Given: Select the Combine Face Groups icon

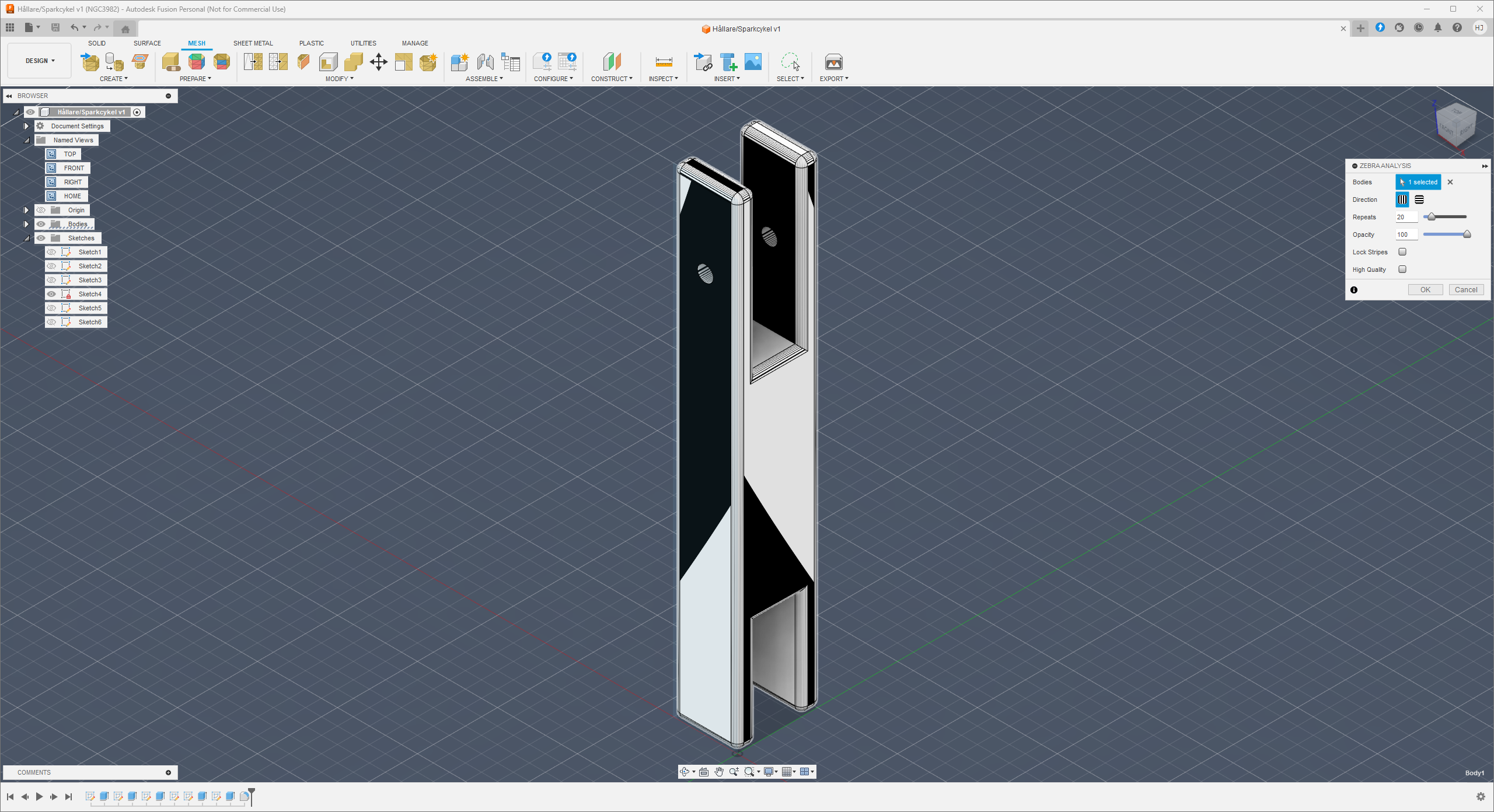Looking at the screenshot, I should tap(222, 62).
